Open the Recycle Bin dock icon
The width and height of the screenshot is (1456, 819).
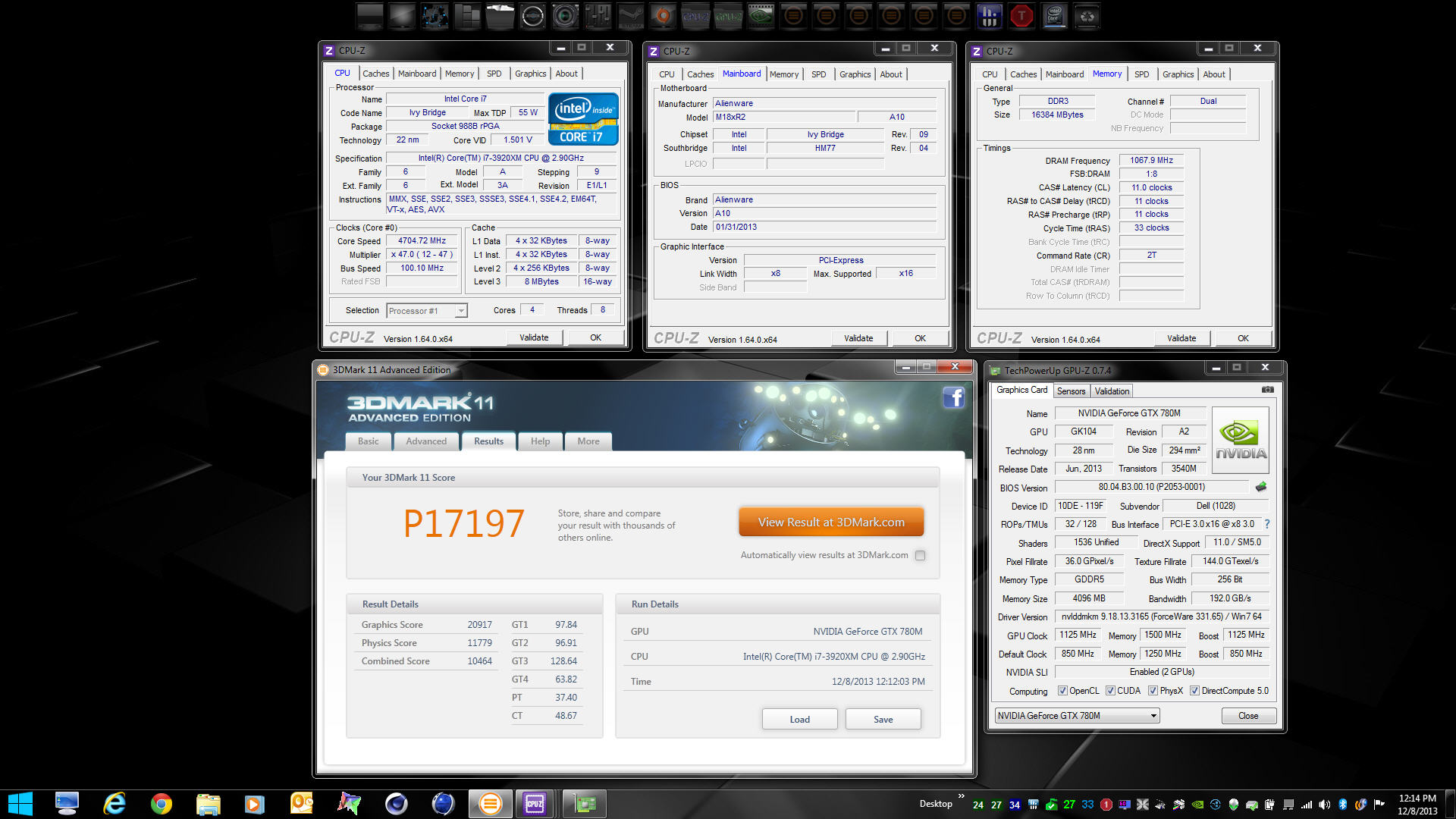click(1087, 16)
